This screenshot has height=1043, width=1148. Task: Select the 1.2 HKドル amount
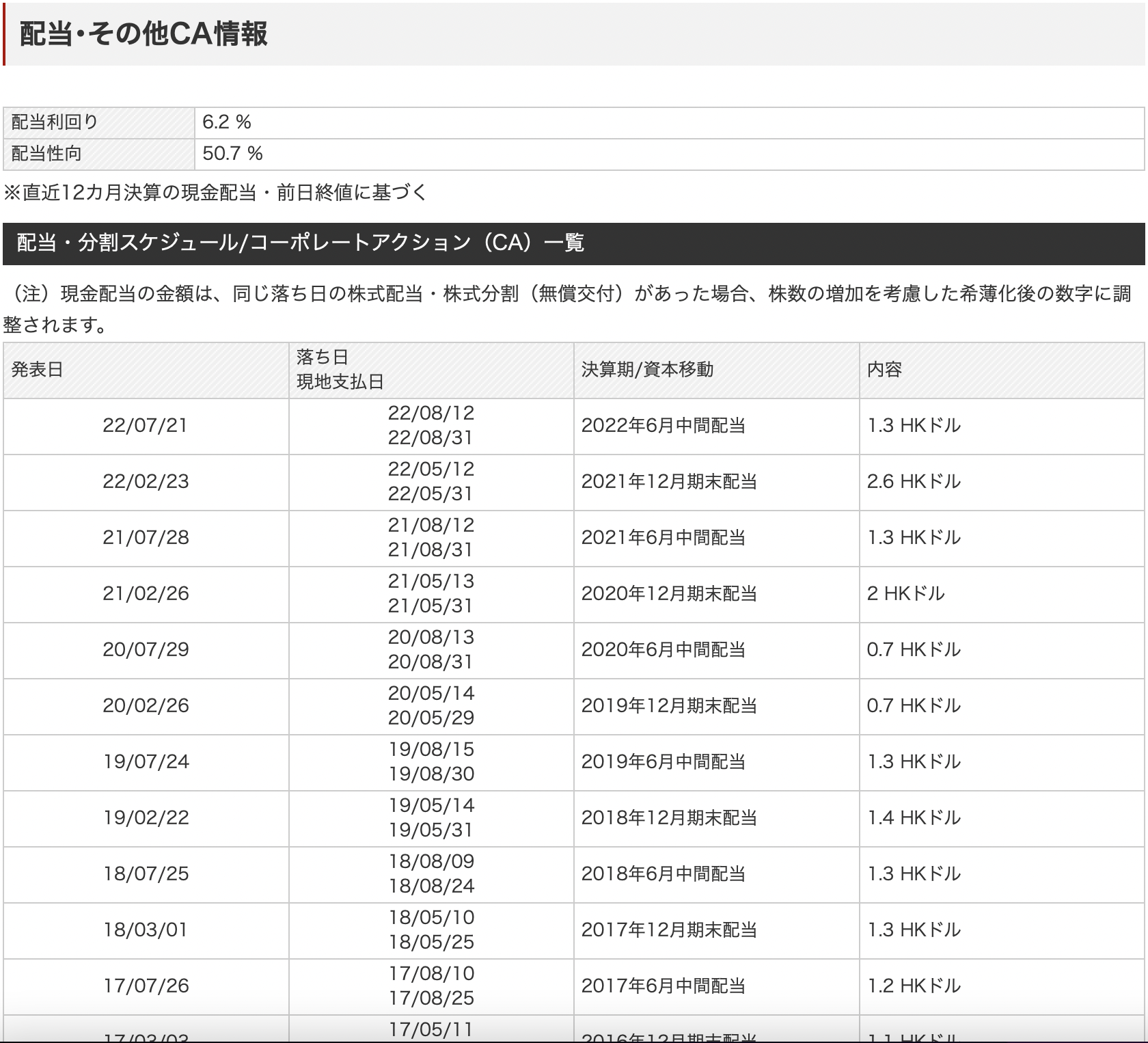click(x=914, y=986)
